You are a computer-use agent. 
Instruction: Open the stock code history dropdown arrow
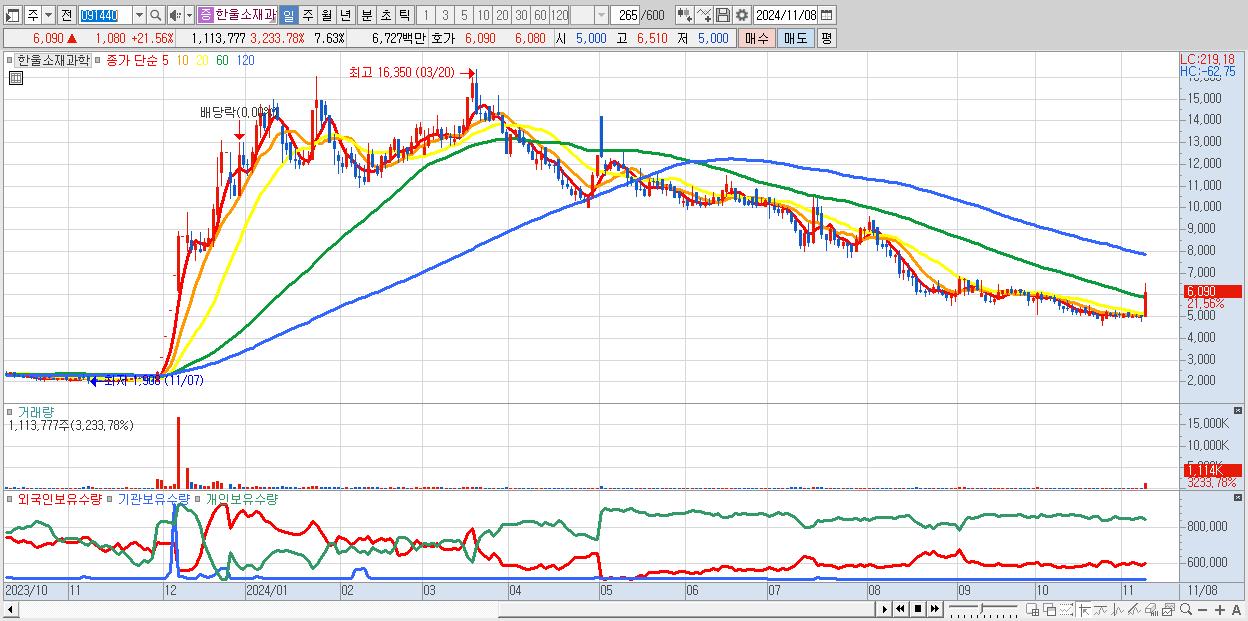coord(139,15)
